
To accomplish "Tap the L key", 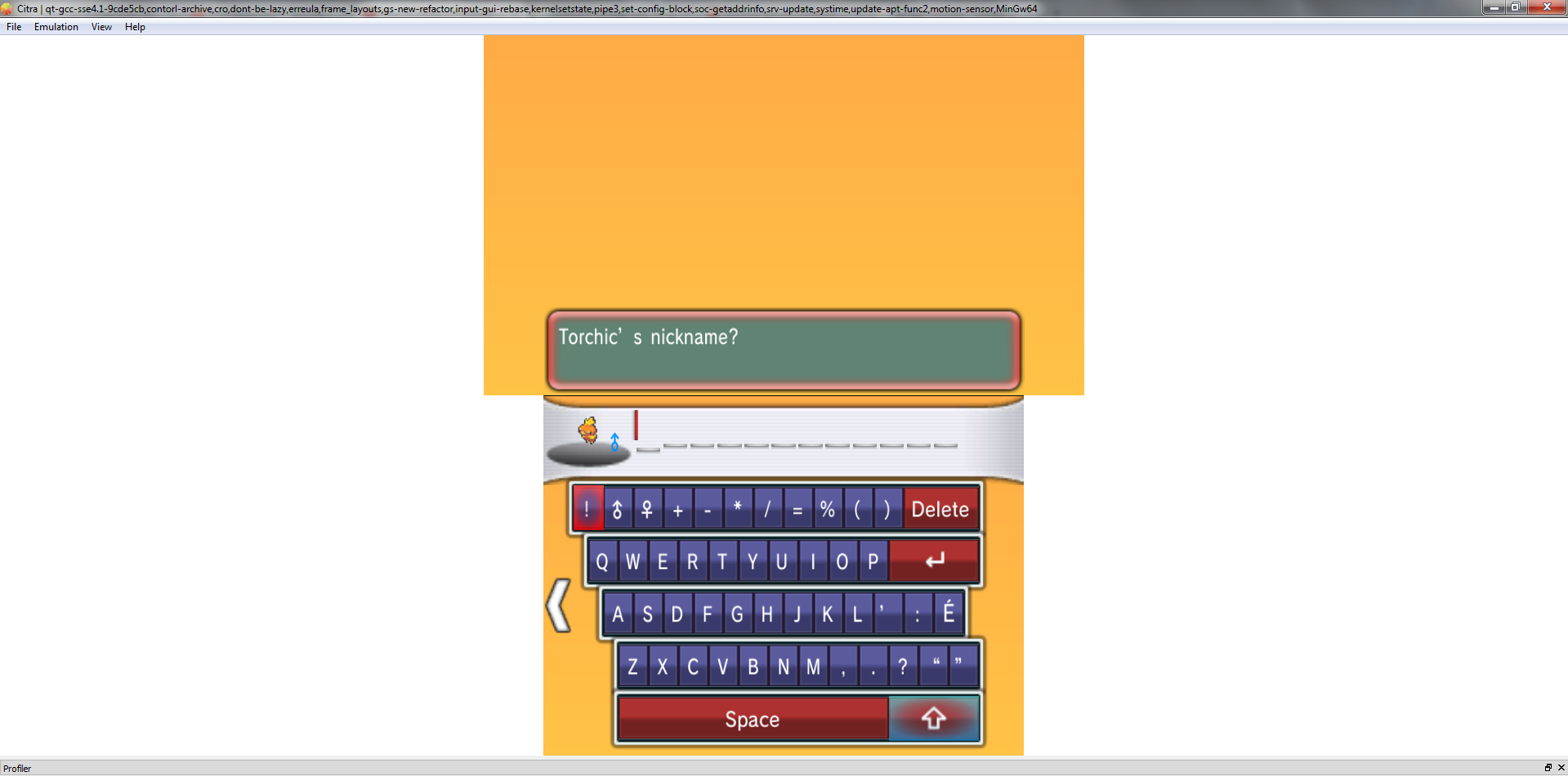I will click(x=857, y=614).
